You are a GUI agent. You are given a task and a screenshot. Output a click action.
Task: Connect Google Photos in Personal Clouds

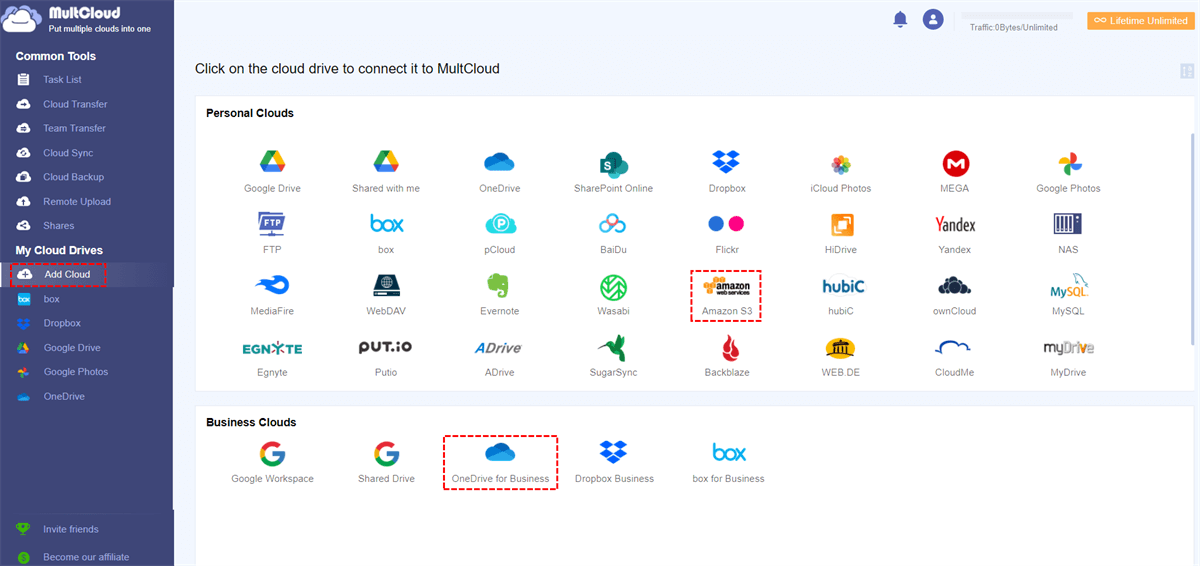(1068, 171)
